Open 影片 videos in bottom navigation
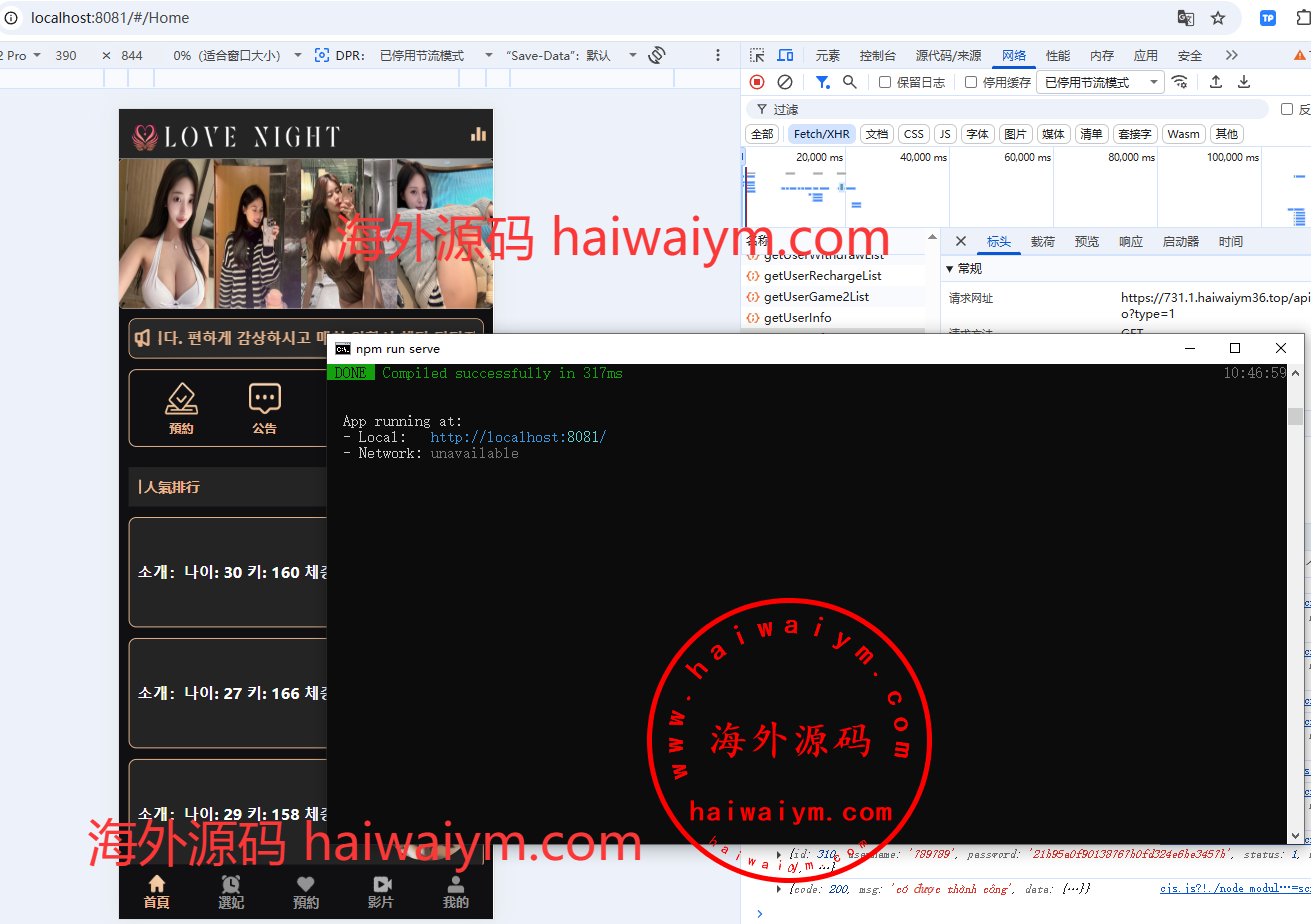 381,892
